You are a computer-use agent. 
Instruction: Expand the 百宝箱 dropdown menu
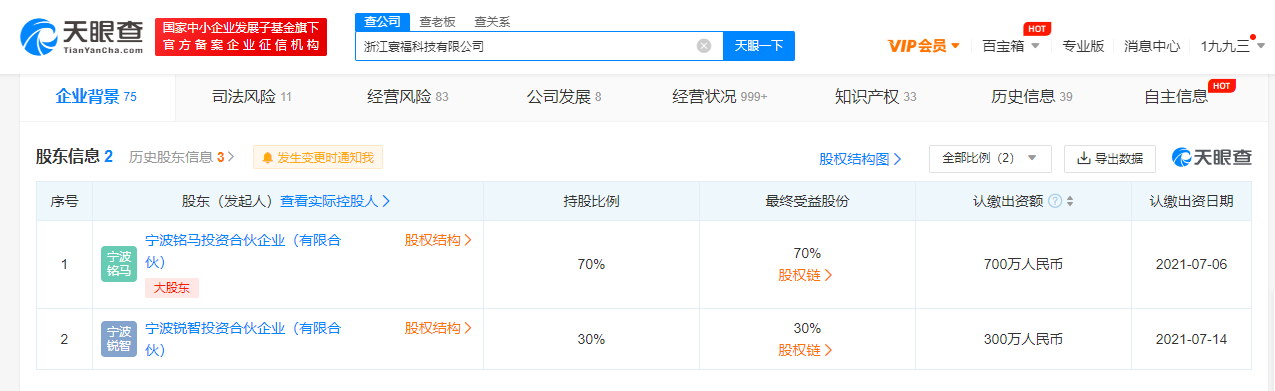[x=1011, y=46]
